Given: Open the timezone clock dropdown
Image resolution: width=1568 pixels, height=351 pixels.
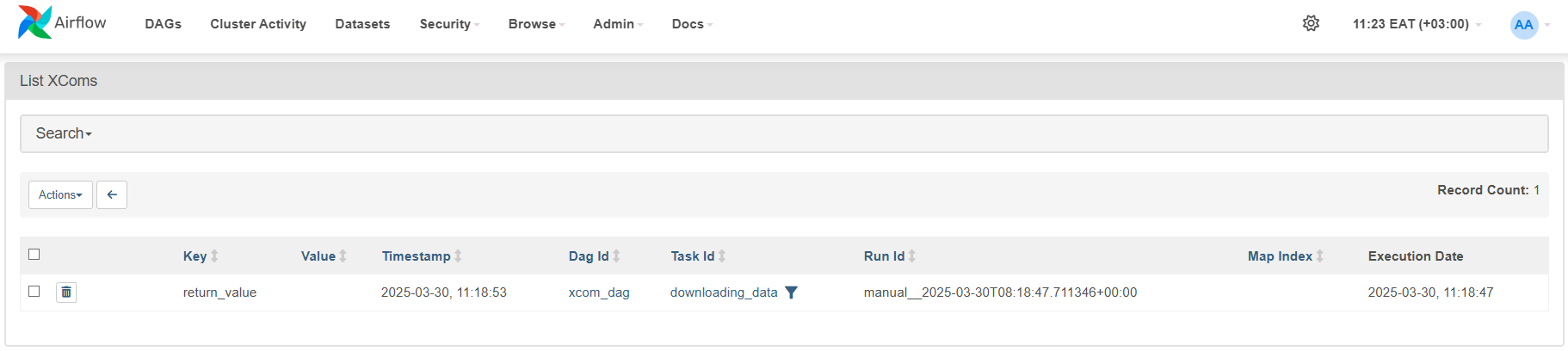Looking at the screenshot, I should pos(1417,24).
